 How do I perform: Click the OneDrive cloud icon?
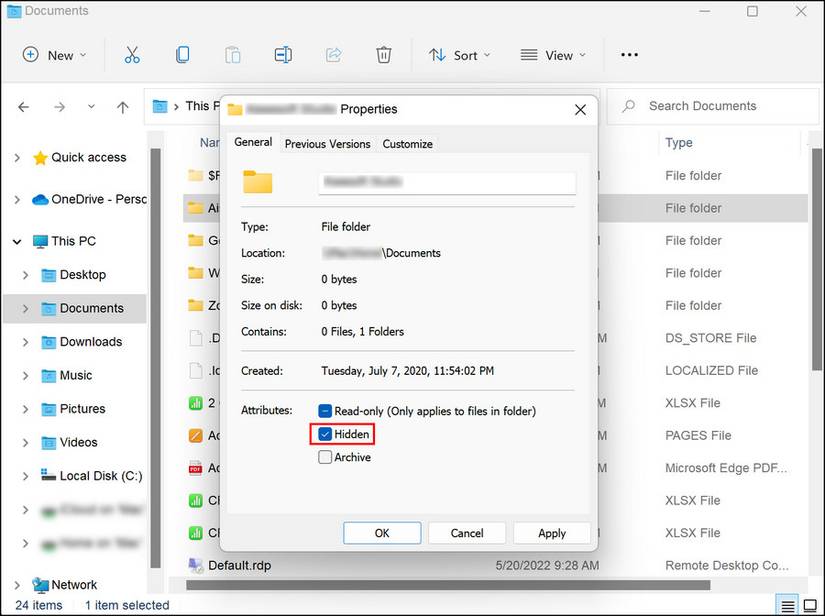pos(40,199)
